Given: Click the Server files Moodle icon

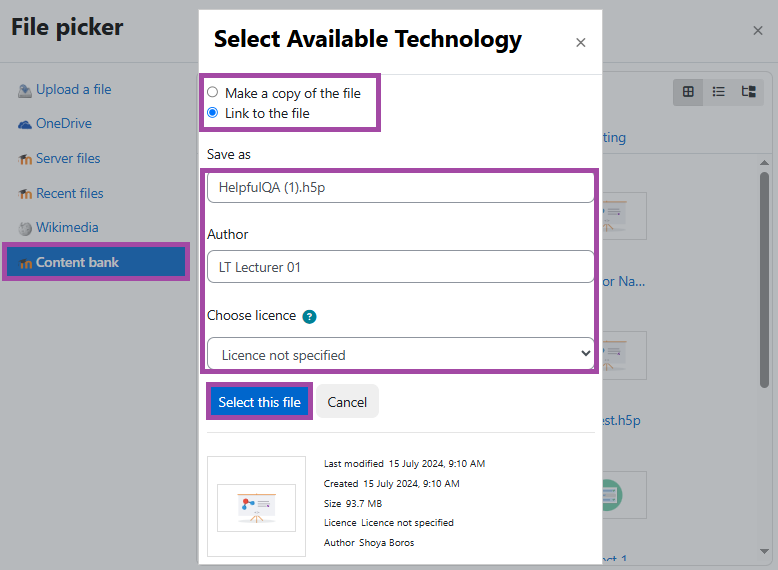Looking at the screenshot, I should point(25,160).
